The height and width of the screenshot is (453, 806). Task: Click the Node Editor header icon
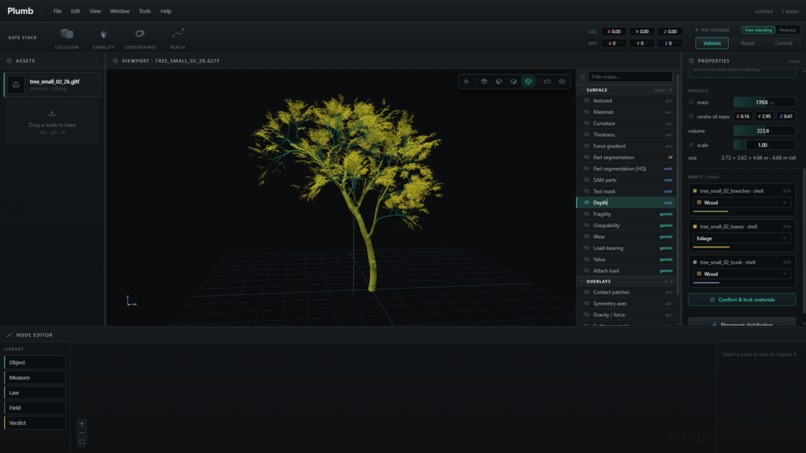[9, 335]
